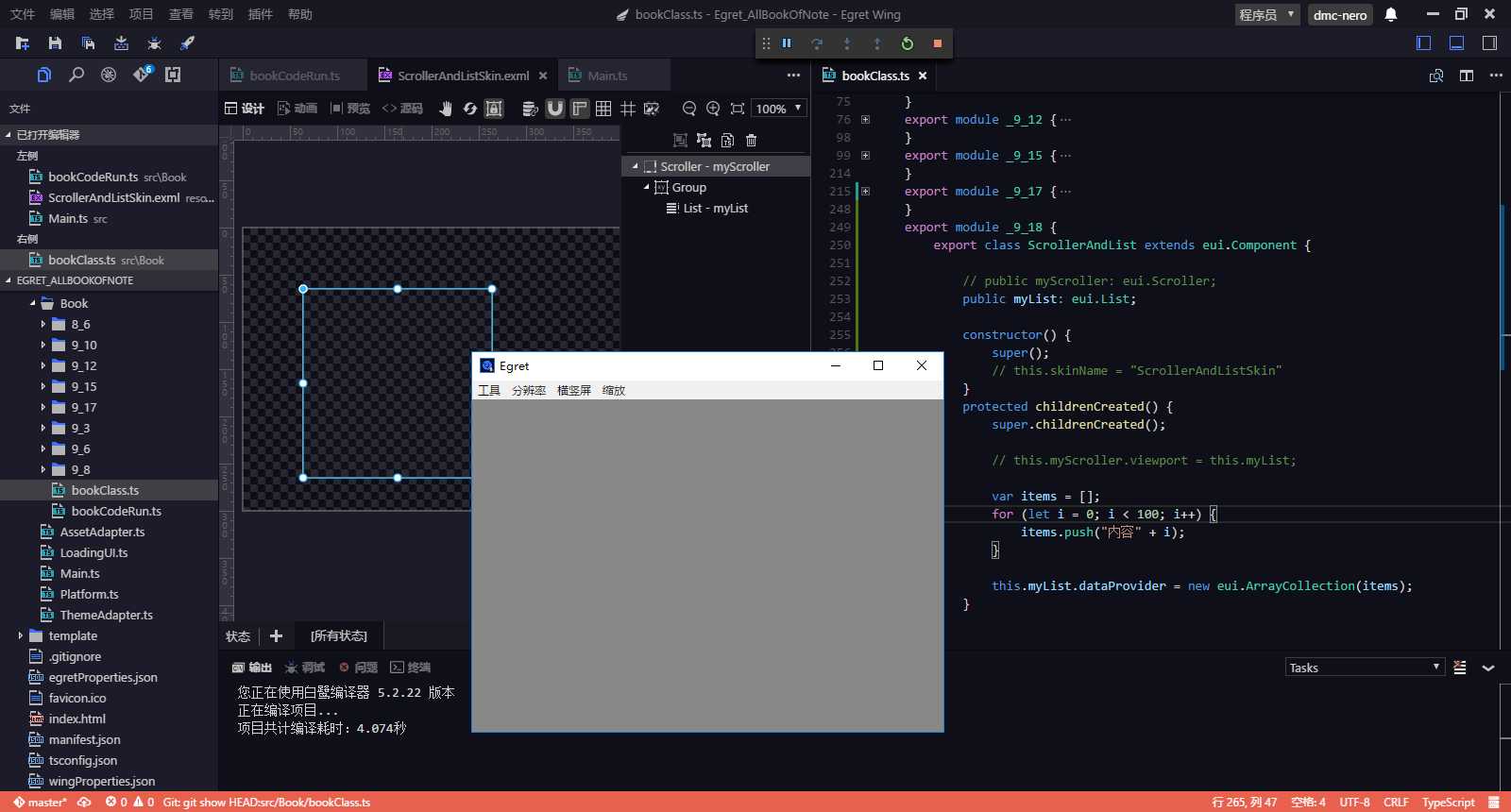Toggle the fit-container frame icon in designer

click(494, 109)
